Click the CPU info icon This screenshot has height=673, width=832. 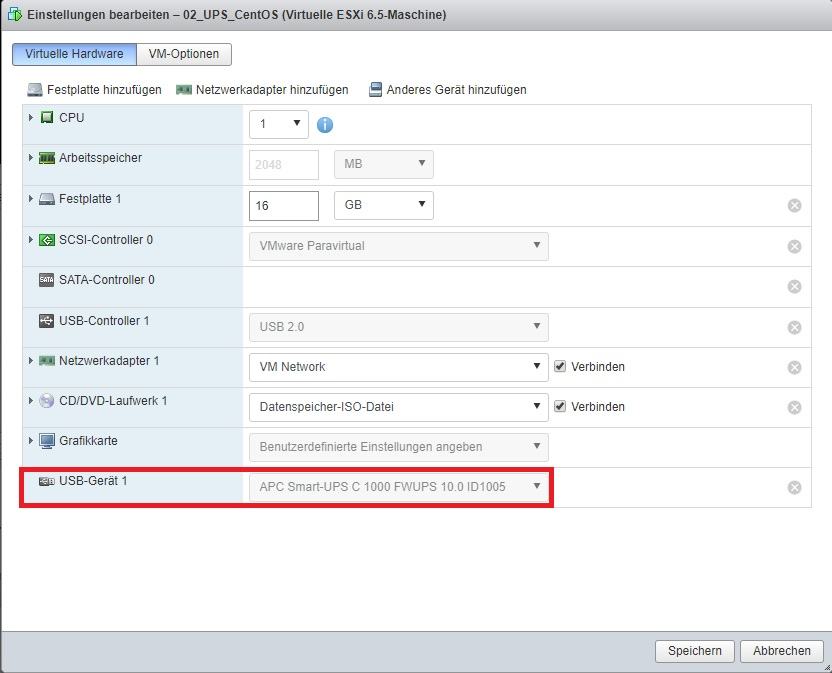[x=325, y=125]
